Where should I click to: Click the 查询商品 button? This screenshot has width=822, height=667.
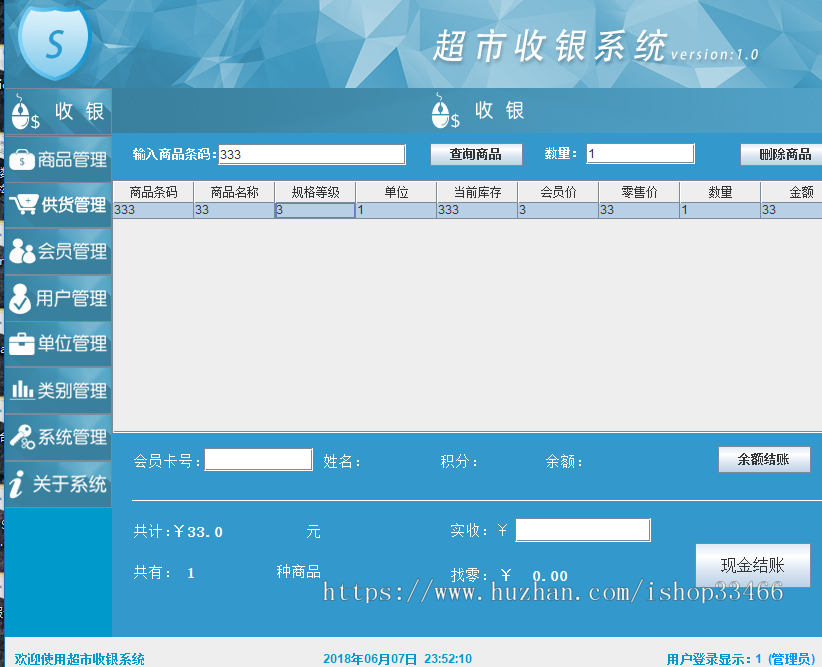coord(476,154)
